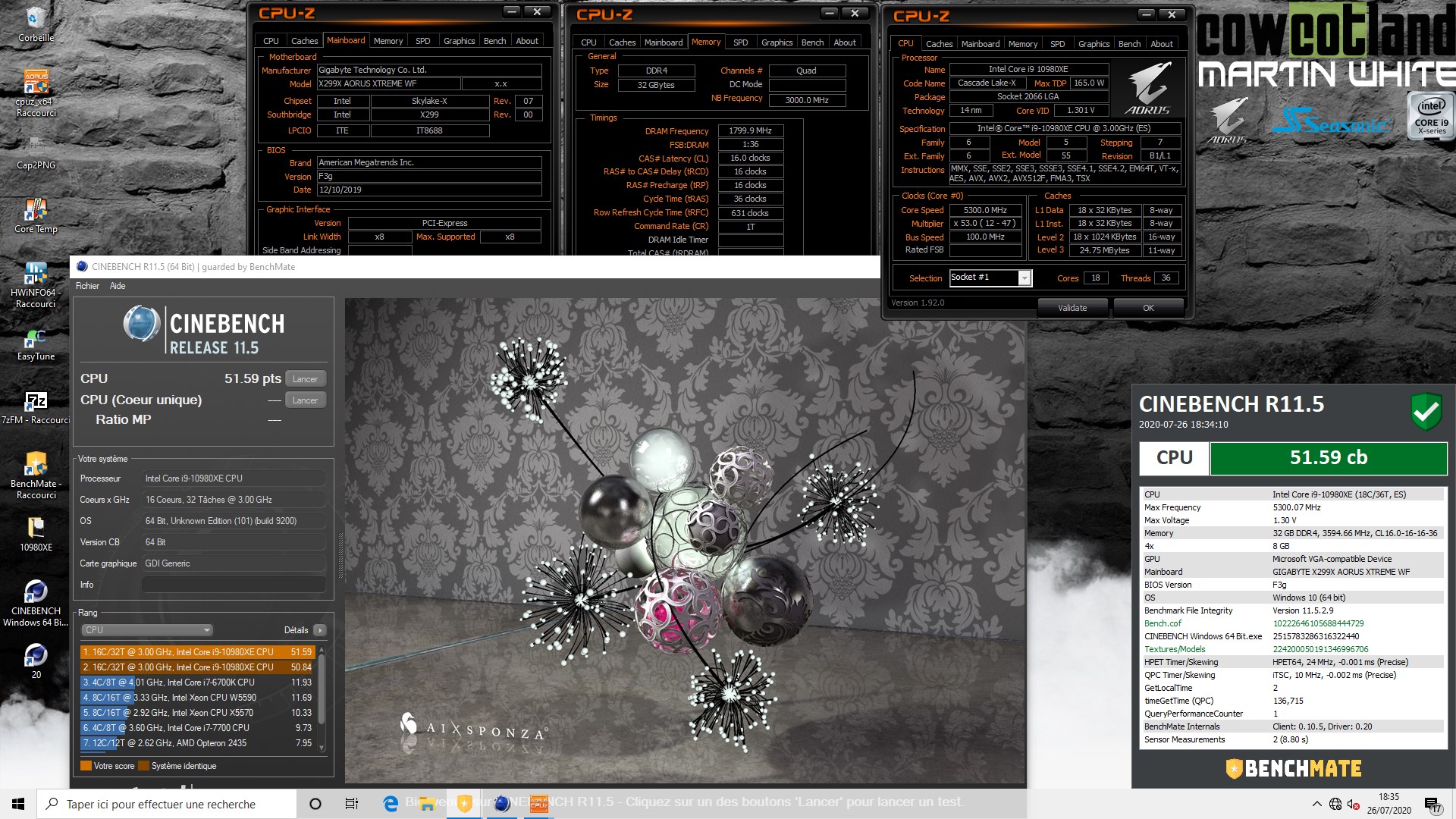The width and height of the screenshot is (1456, 819).
Task: Open the Corbeille recycle bin icon
Action: tap(36, 23)
